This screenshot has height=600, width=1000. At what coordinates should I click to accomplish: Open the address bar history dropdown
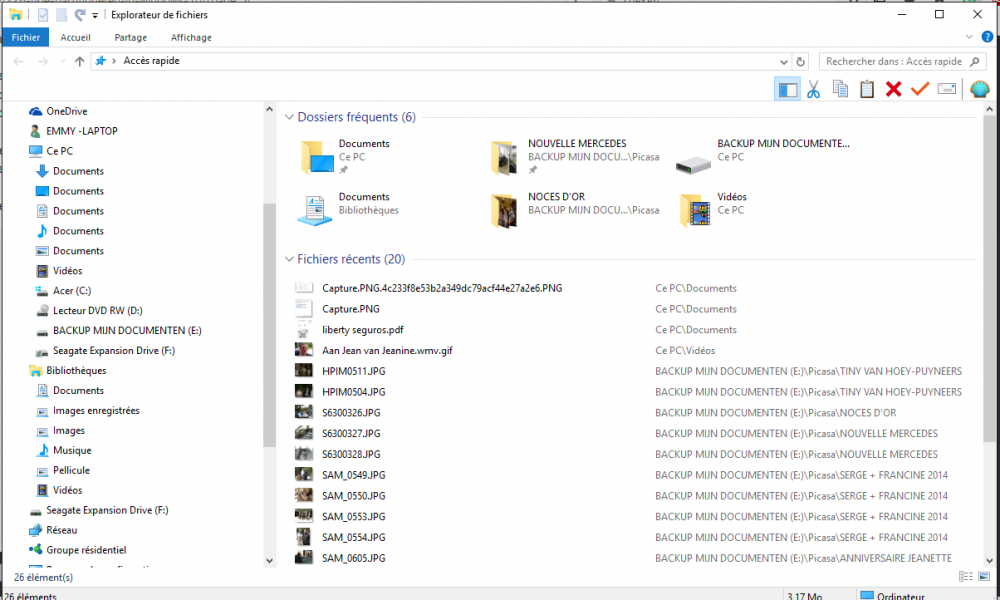coord(784,62)
